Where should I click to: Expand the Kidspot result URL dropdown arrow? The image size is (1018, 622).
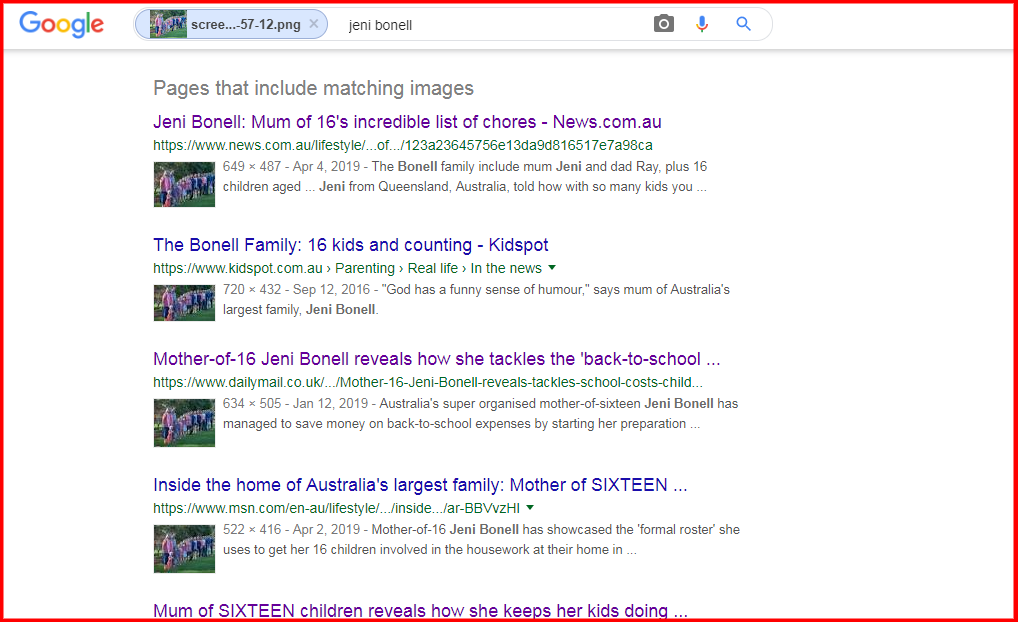coord(552,267)
